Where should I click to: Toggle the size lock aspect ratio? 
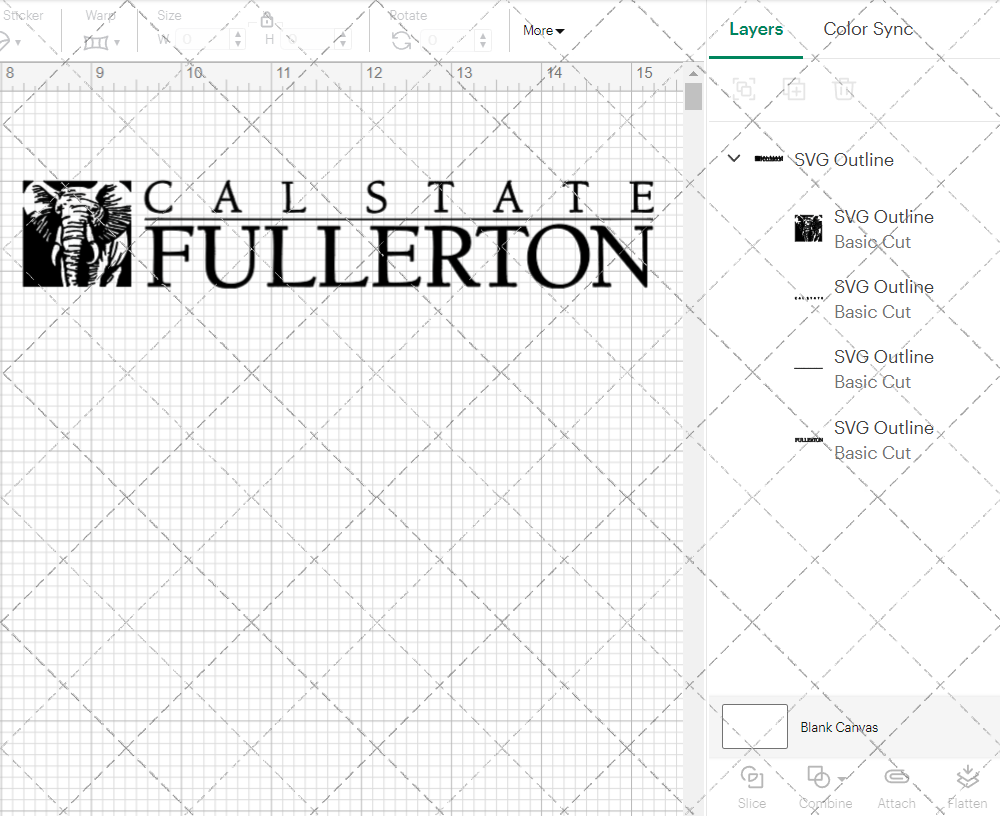pyautogui.click(x=267, y=19)
